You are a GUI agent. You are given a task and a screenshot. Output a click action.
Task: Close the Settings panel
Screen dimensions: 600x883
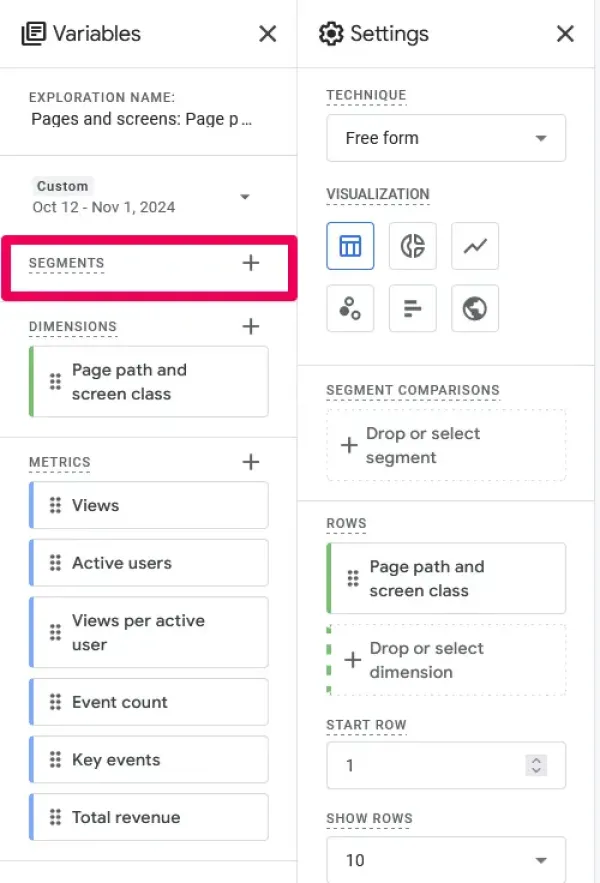click(565, 34)
